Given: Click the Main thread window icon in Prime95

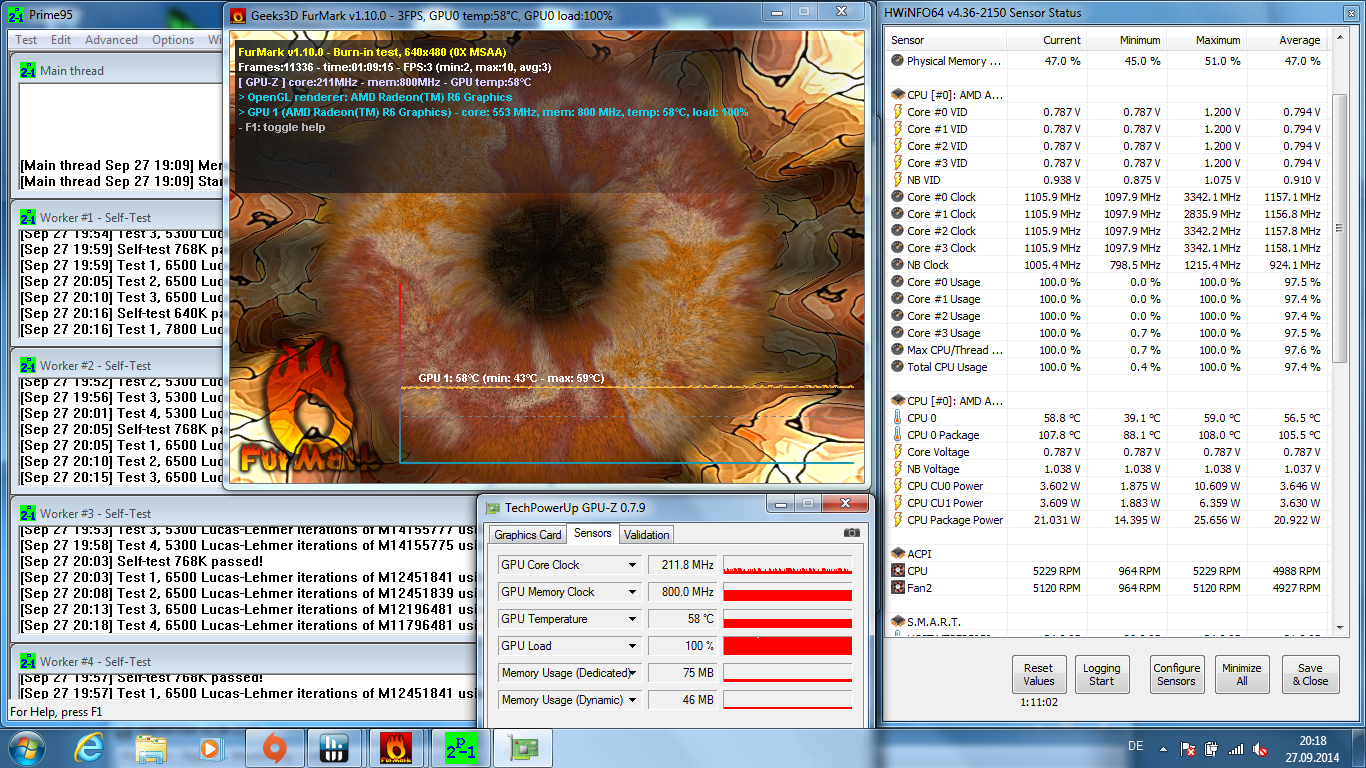Looking at the screenshot, I should click(28, 71).
